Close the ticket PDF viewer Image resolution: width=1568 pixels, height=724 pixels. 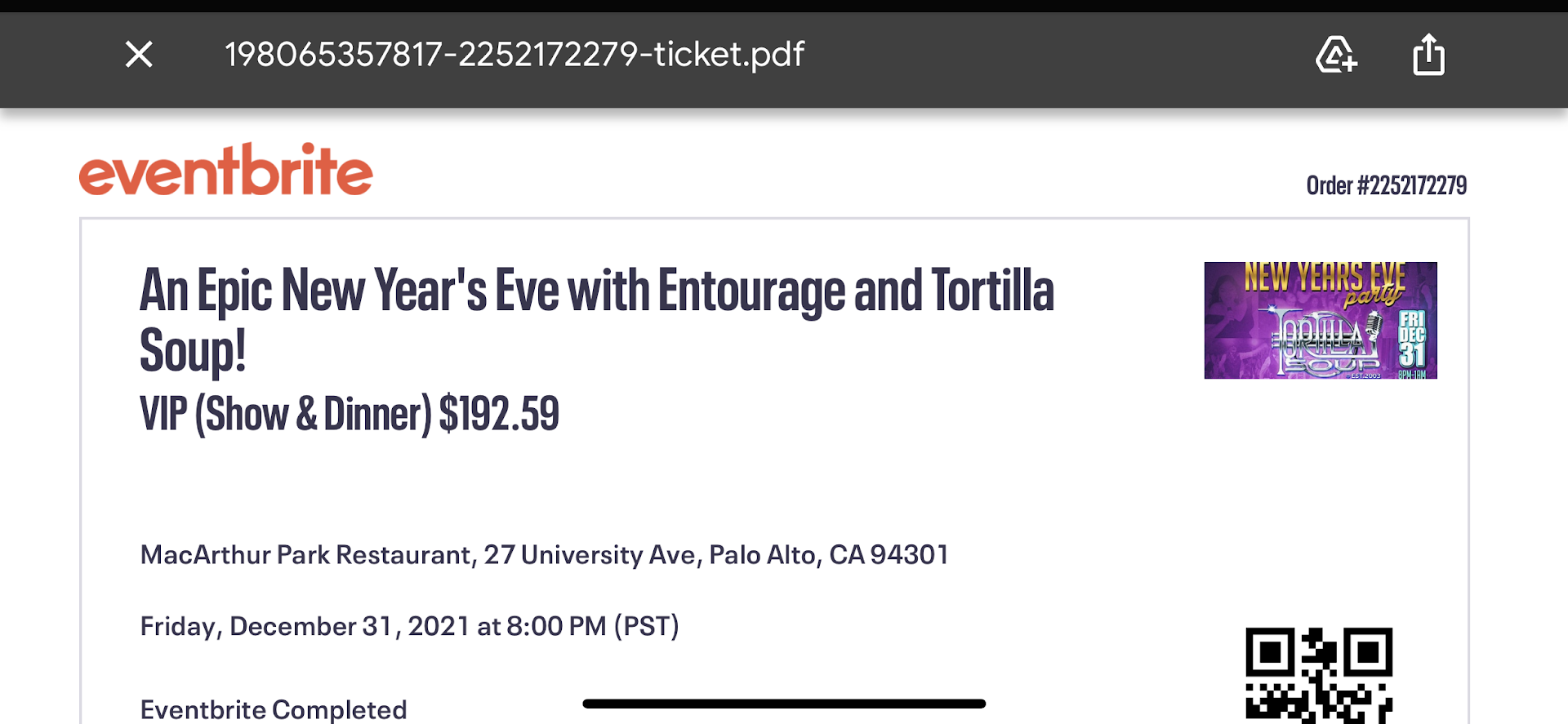139,55
